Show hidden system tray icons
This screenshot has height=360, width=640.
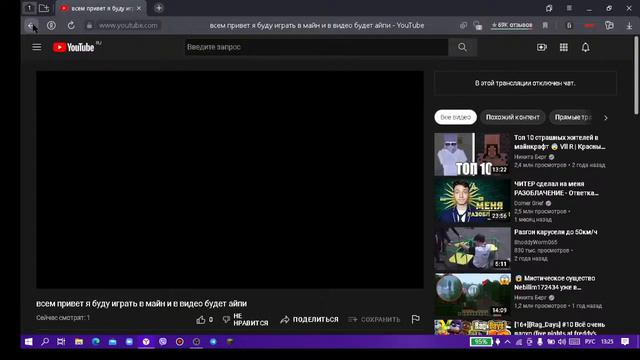[507, 342]
